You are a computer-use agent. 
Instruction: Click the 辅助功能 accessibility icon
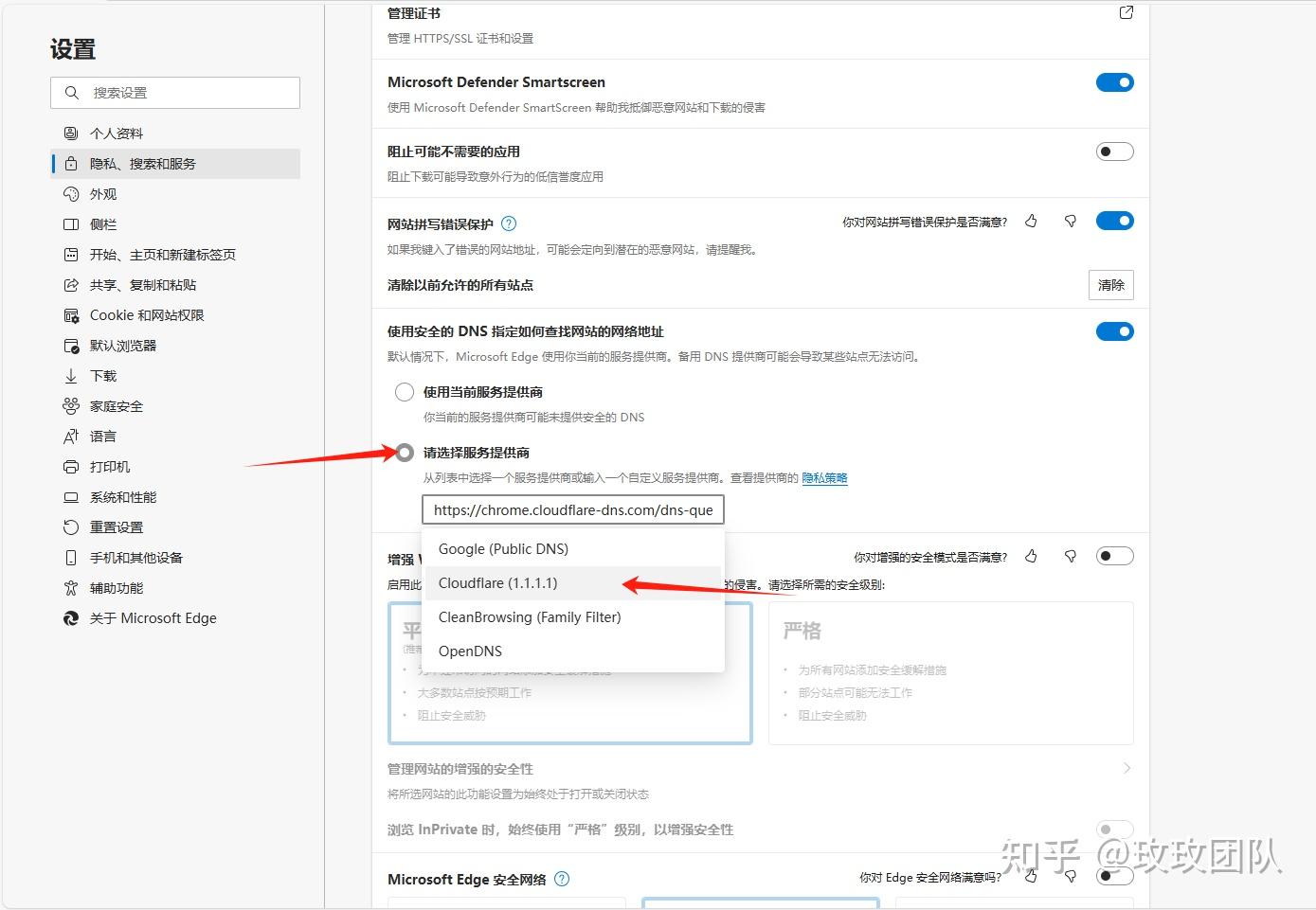point(71,588)
